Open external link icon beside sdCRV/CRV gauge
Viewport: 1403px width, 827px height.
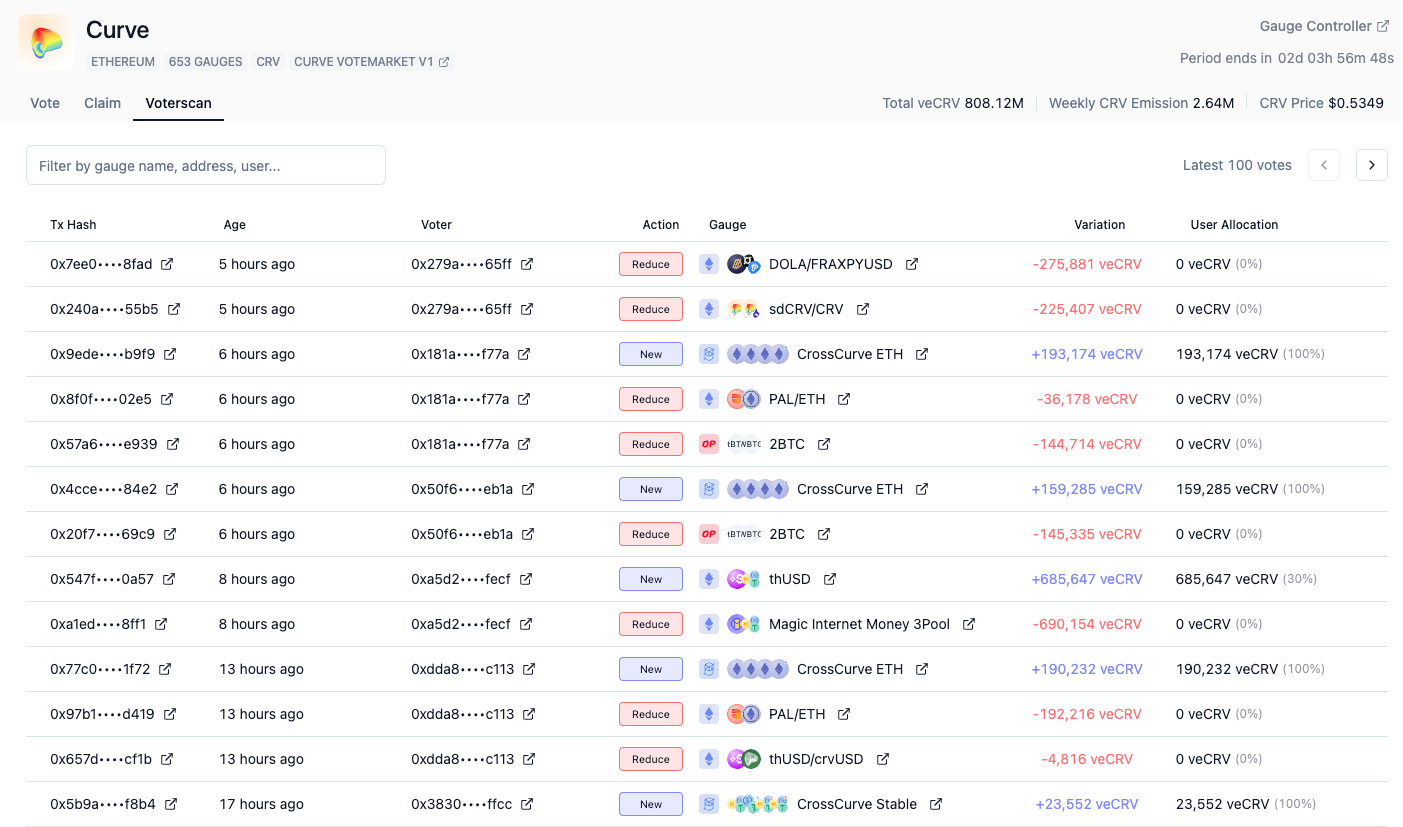[x=863, y=309]
